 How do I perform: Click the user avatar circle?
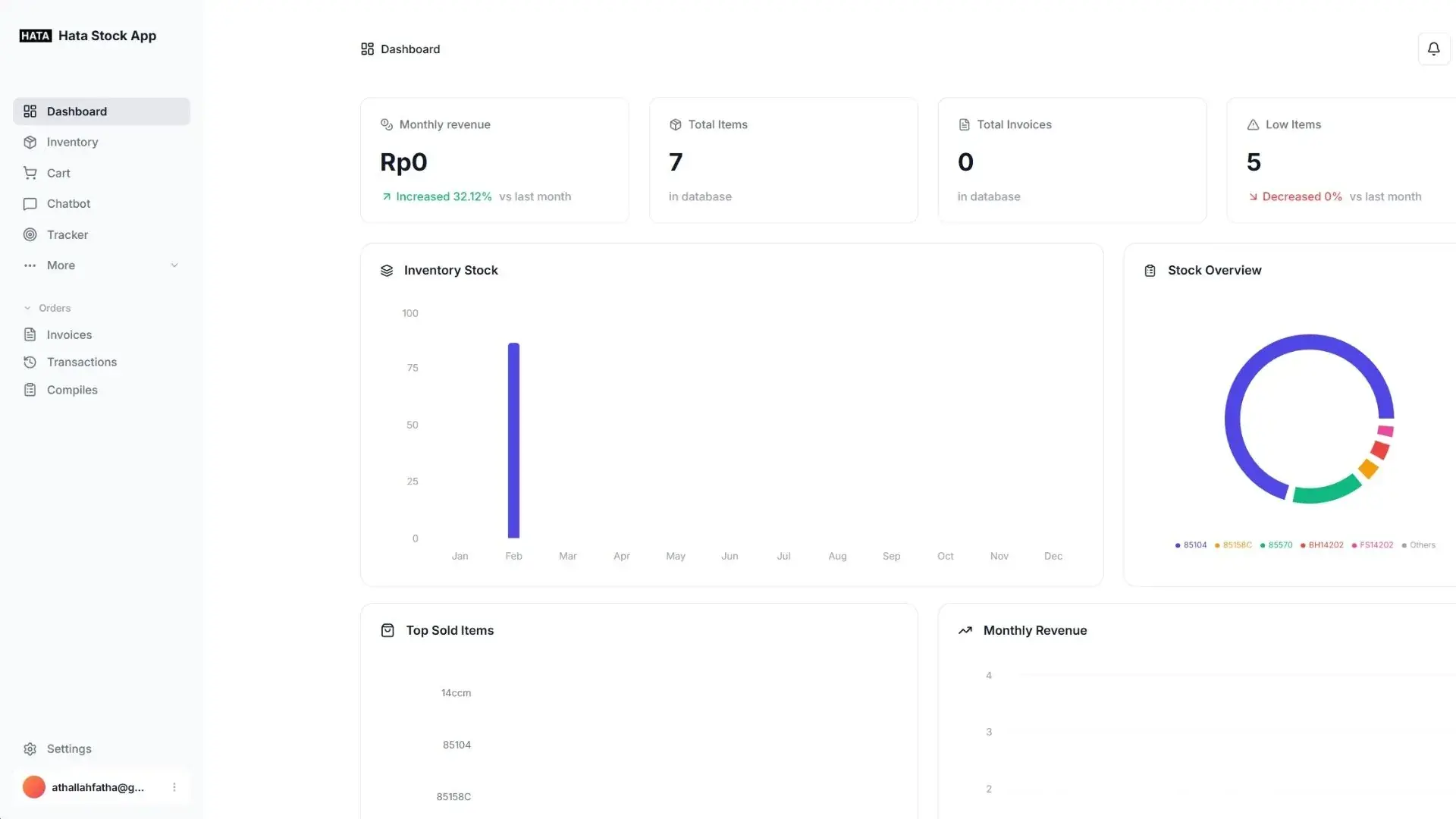[34, 787]
